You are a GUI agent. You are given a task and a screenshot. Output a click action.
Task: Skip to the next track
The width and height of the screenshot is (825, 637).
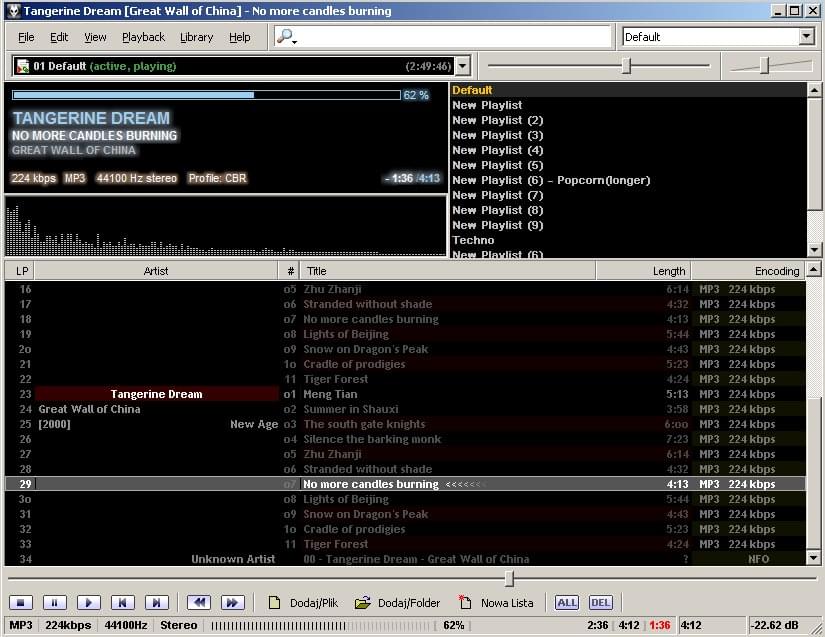pos(156,602)
